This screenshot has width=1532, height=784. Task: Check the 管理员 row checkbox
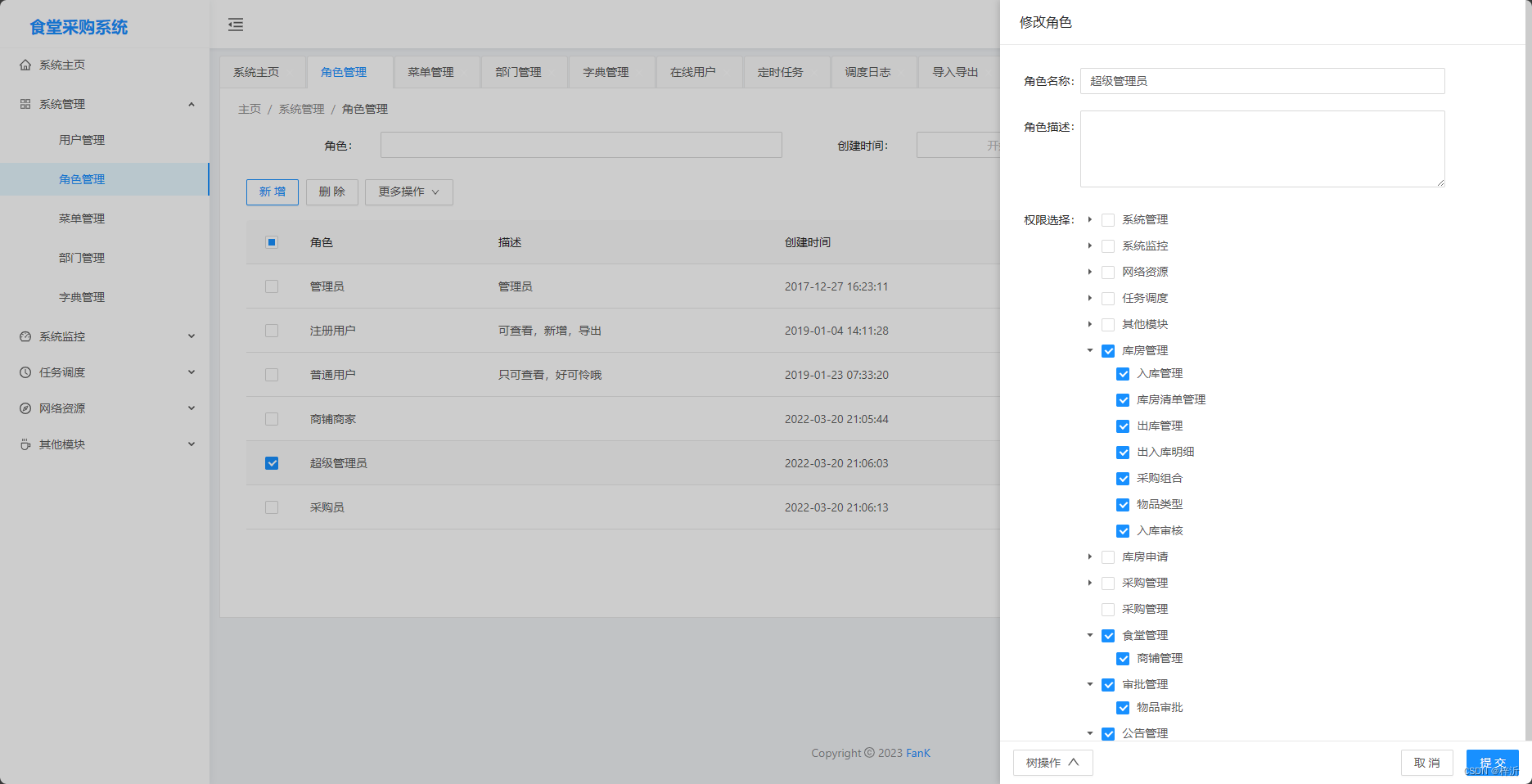click(272, 286)
